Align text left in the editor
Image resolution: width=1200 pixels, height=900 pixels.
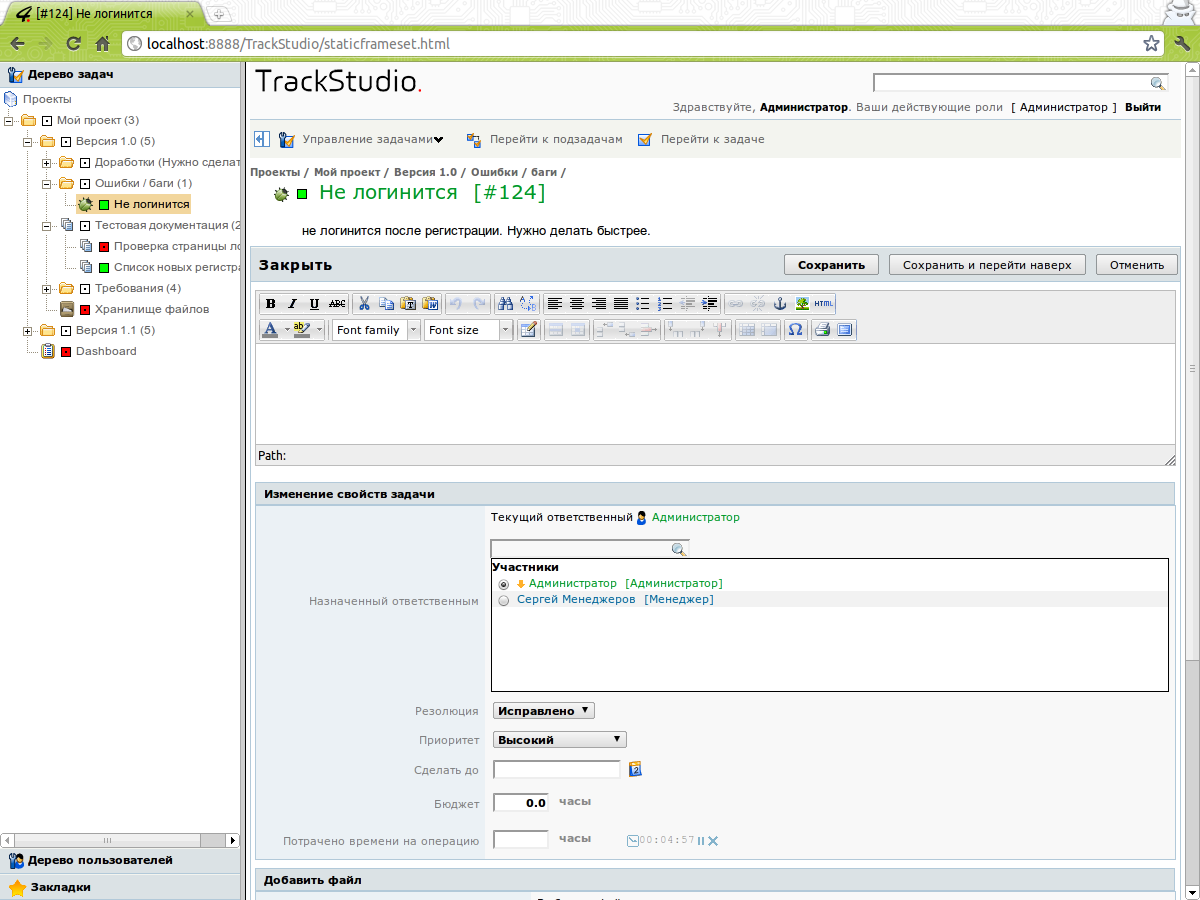555,304
